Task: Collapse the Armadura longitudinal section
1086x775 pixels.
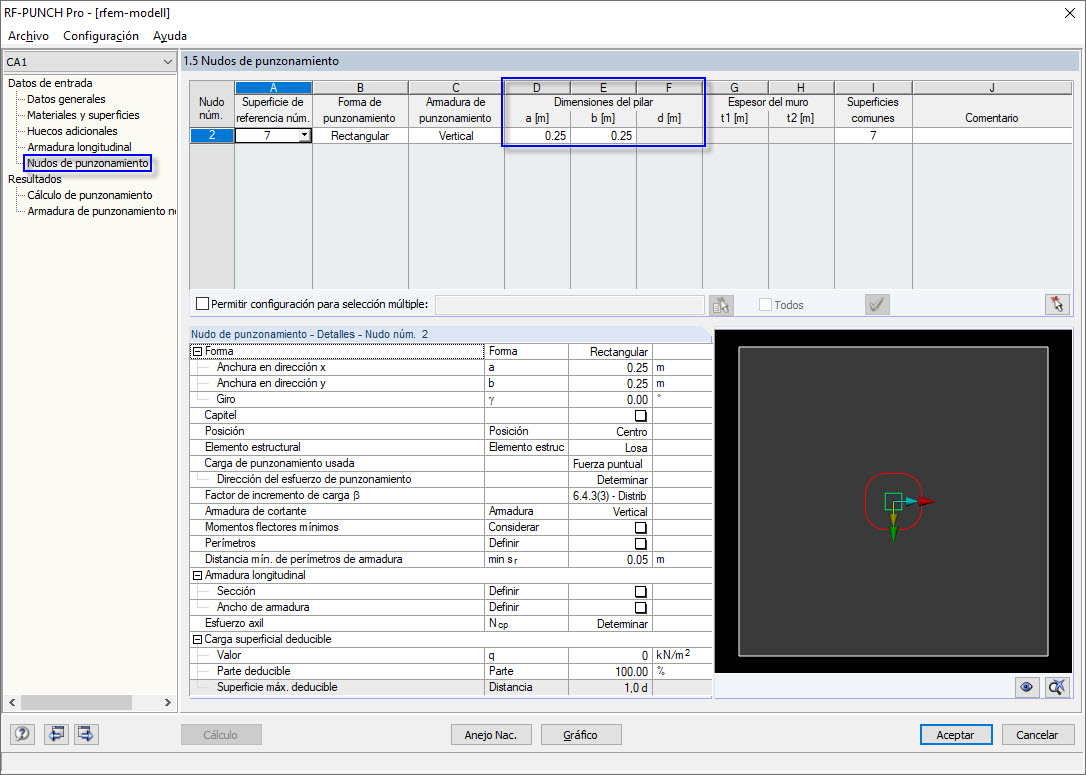Action: 197,576
